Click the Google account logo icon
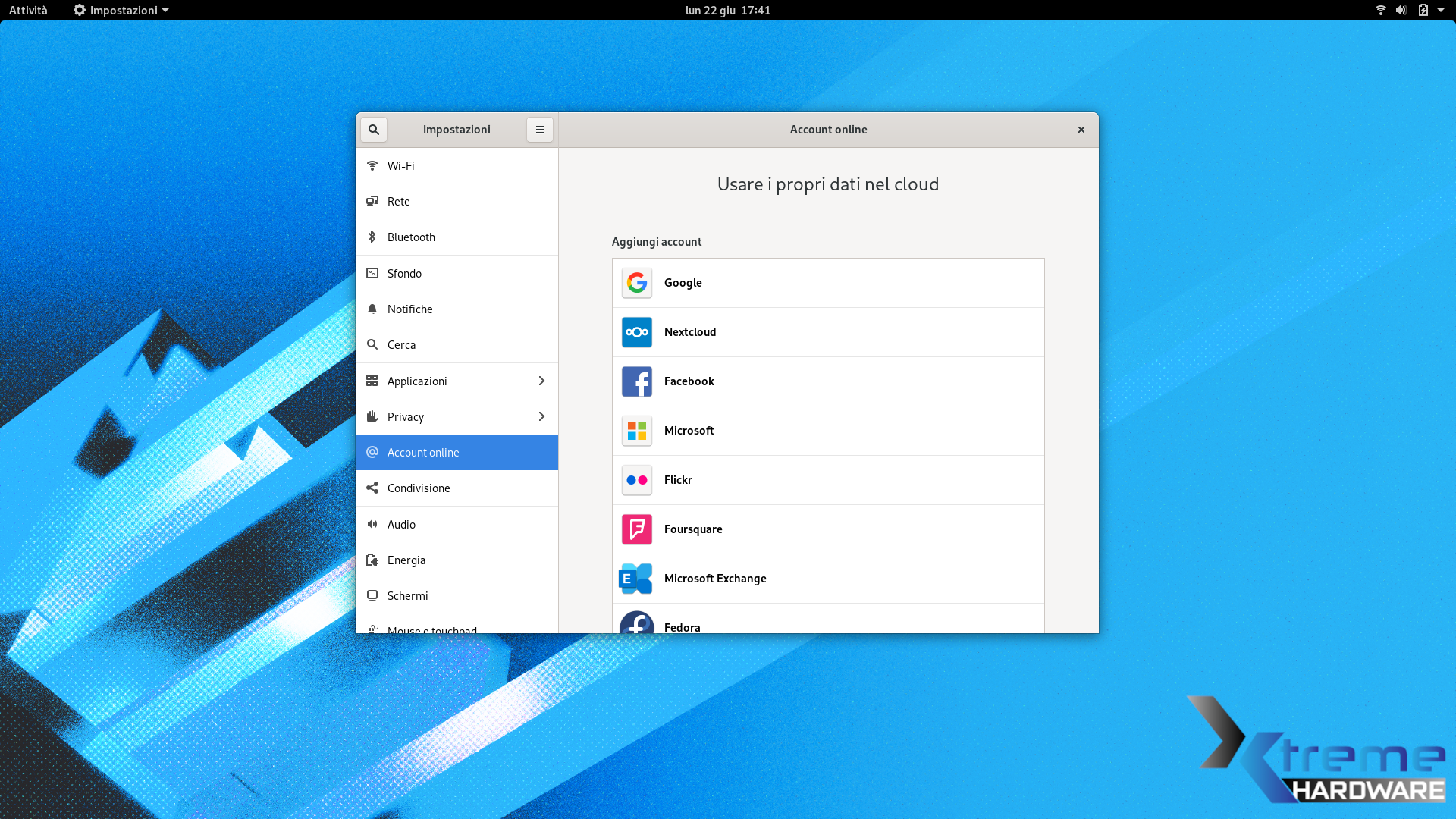 point(637,283)
